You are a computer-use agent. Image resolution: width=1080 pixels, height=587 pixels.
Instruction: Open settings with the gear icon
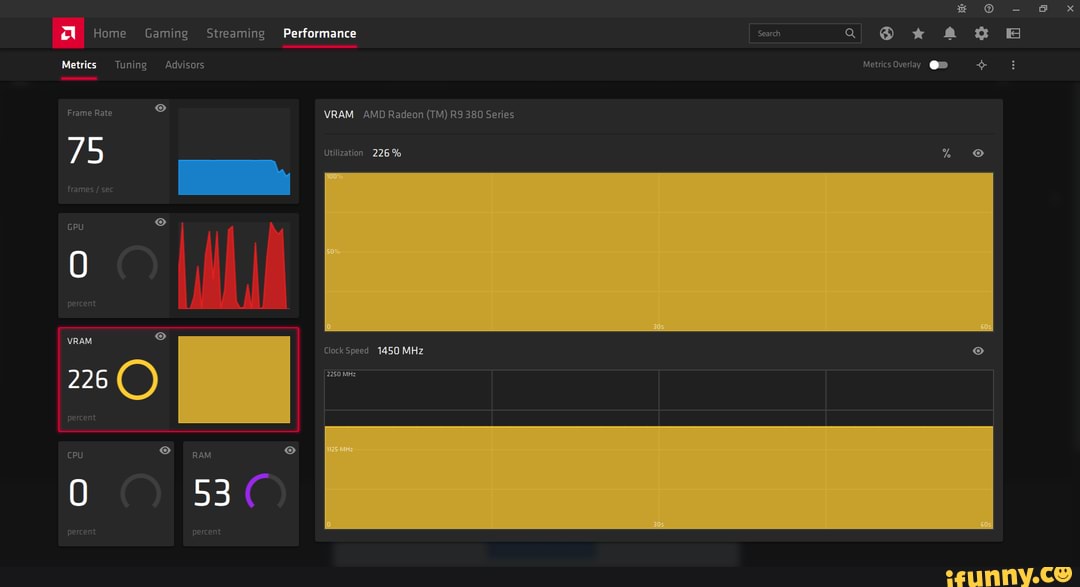(x=982, y=33)
